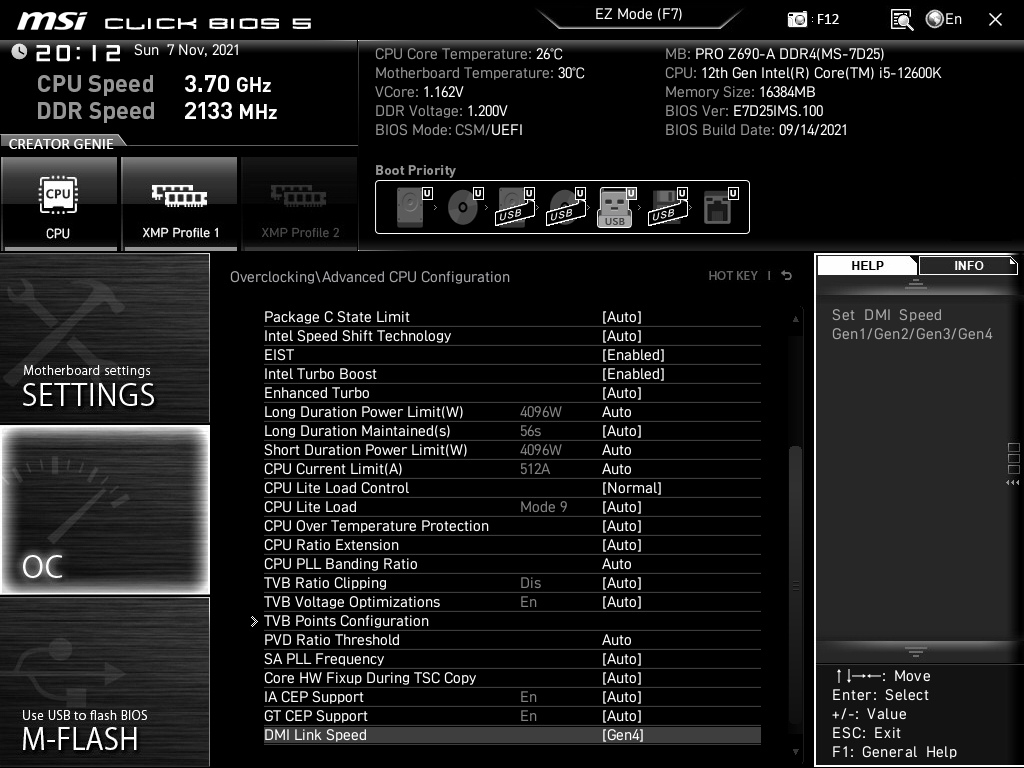This screenshot has width=1024, height=768.
Task: Select the USB optical drive boot icon
Action: 566,207
